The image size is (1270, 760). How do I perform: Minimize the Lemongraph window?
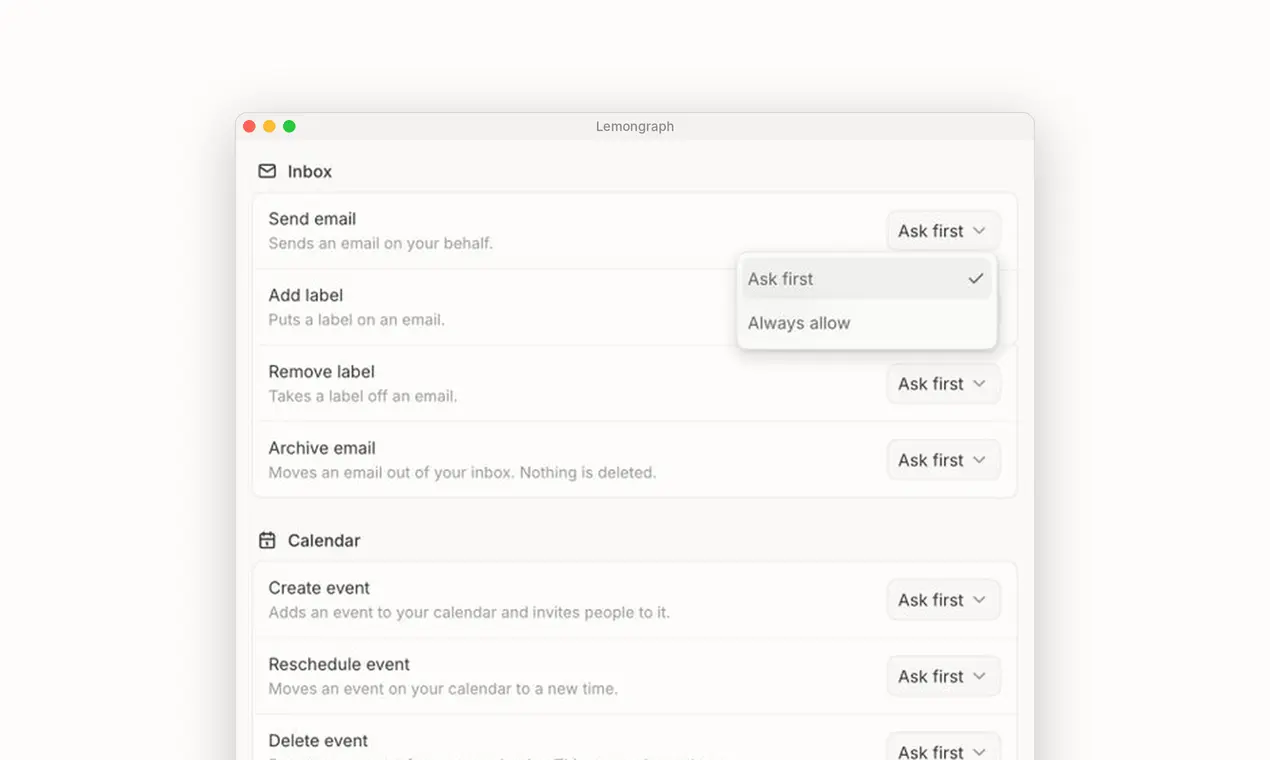[x=269, y=126]
